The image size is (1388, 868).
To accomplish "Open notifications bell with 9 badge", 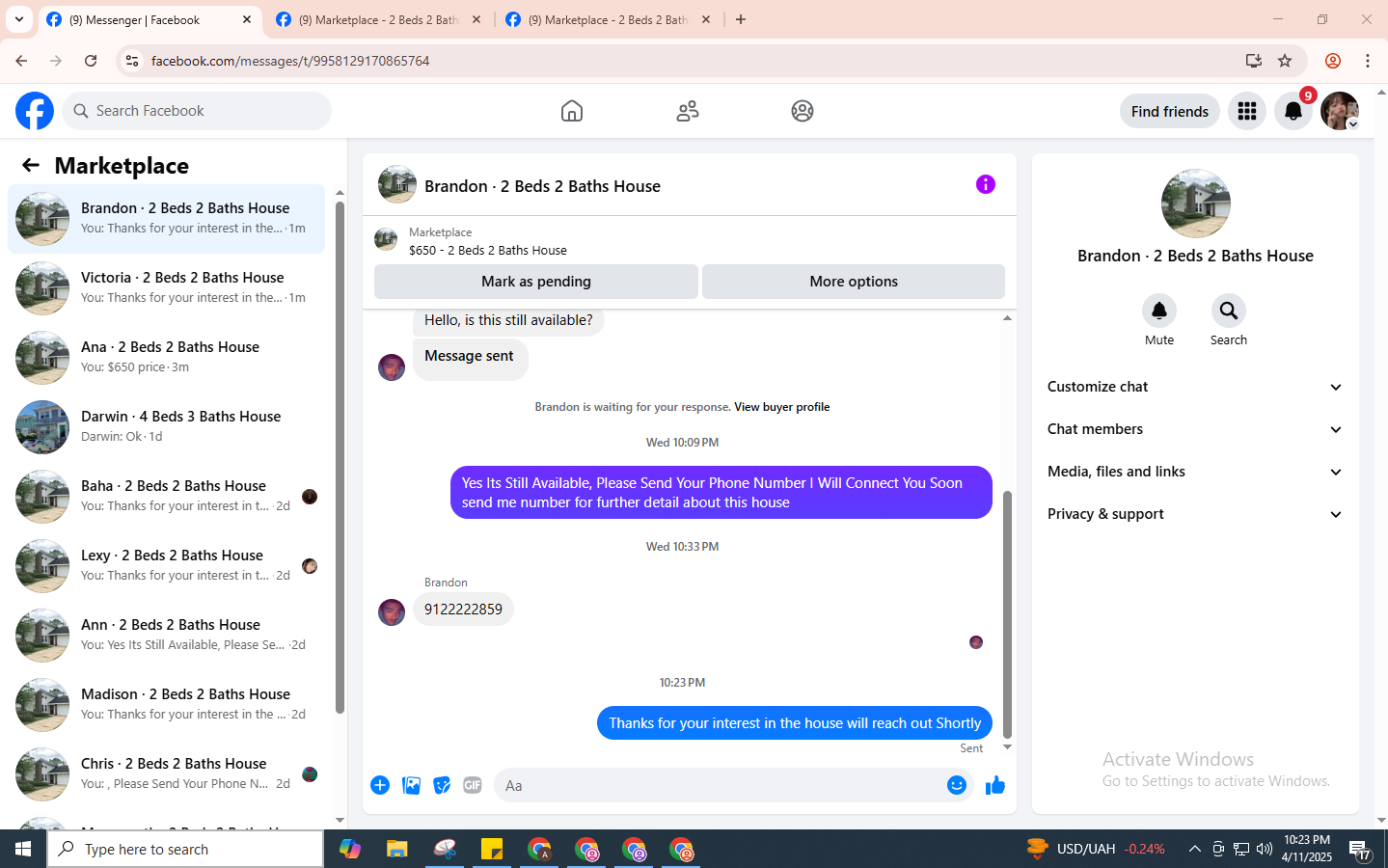I will 1293,111.
